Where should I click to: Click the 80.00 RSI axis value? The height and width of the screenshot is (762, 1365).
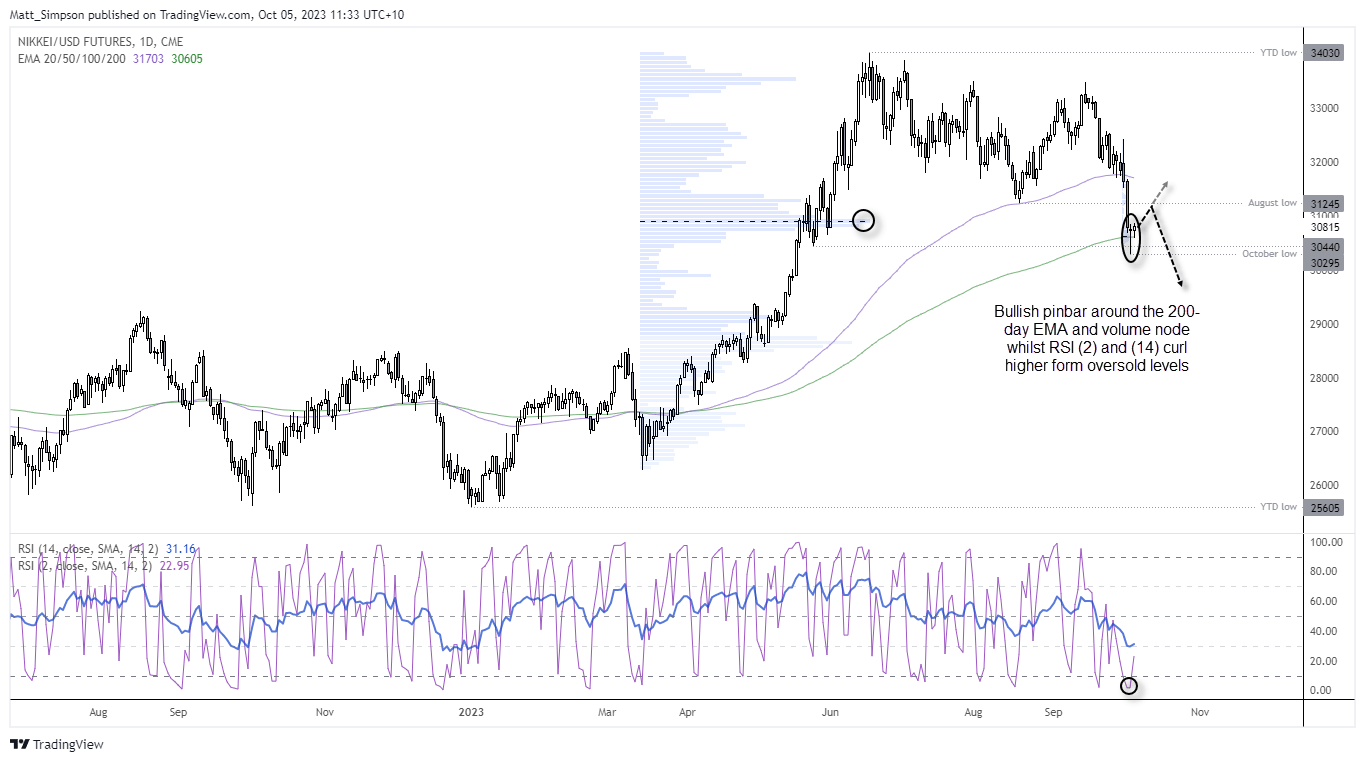[x=1326, y=572]
